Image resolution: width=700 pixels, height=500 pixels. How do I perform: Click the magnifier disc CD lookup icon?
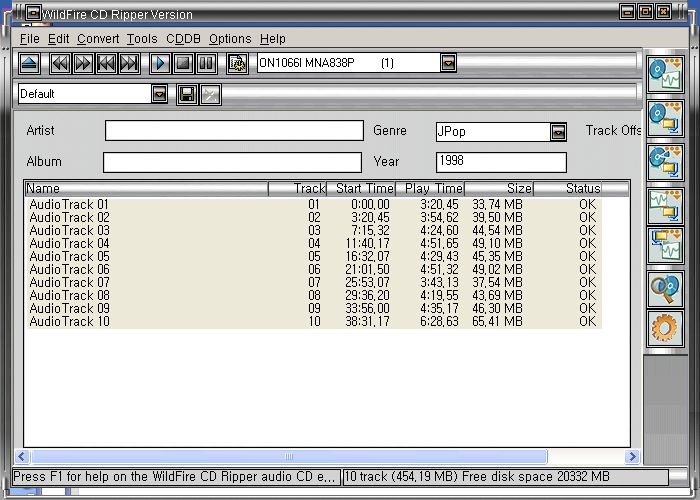pos(665,289)
